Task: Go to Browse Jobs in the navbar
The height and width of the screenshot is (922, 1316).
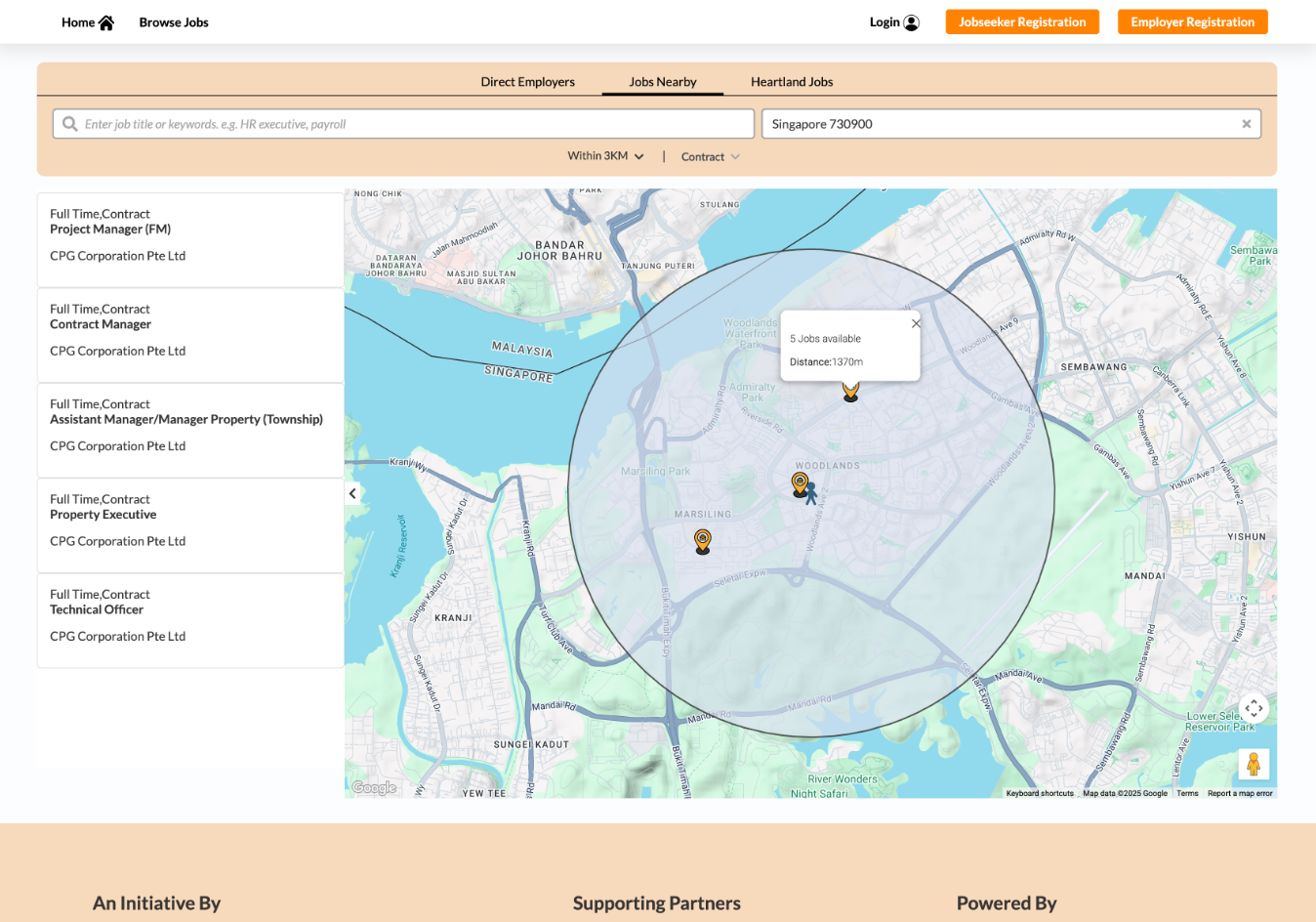Action: [x=174, y=22]
